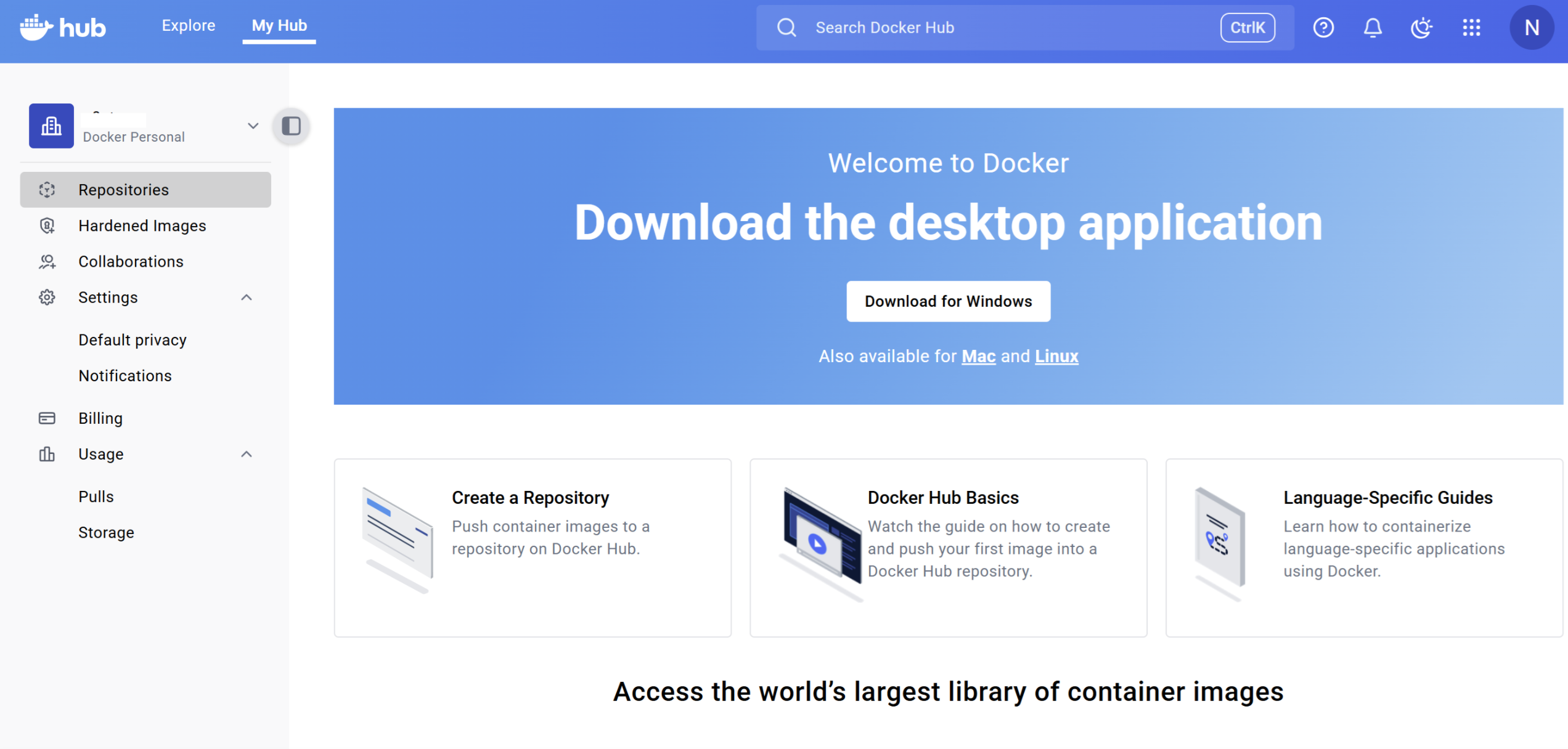Viewport: 1568px width, 749px height.
Task: Collapse the Settings section chevron
Action: tap(247, 298)
